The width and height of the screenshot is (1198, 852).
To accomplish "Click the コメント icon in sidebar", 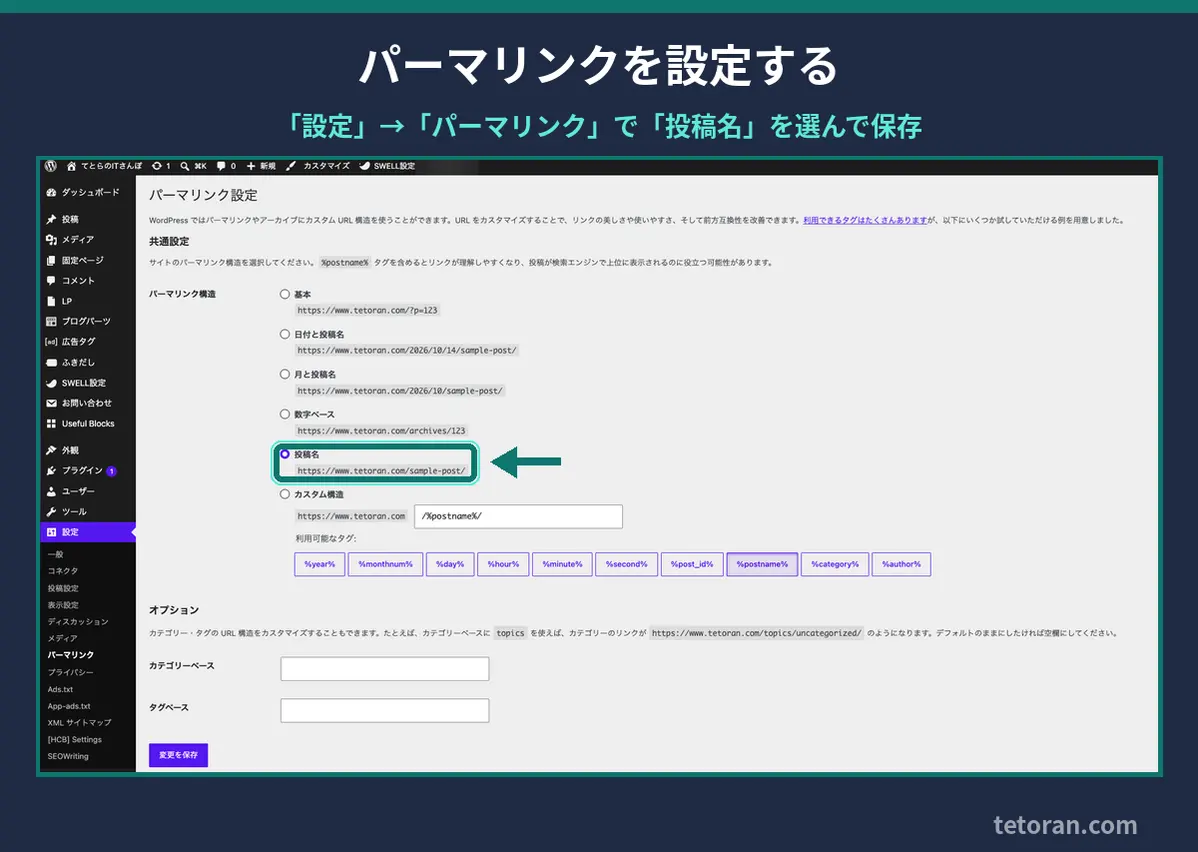I will [x=51, y=280].
